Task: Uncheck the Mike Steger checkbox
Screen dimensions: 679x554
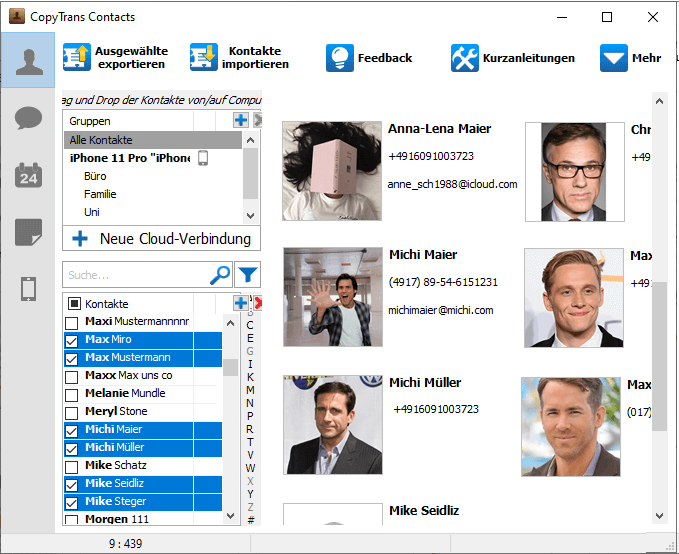Action: 71,502
